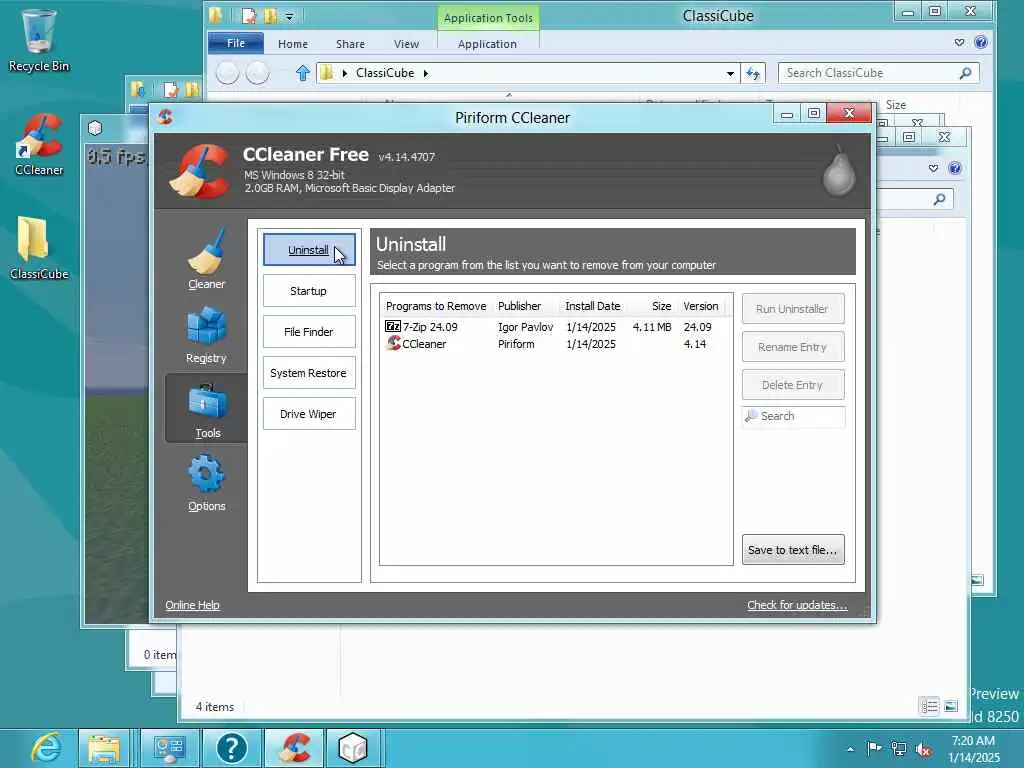Click the Rename Entry button
Image resolution: width=1024 pixels, height=768 pixels.
(792, 347)
